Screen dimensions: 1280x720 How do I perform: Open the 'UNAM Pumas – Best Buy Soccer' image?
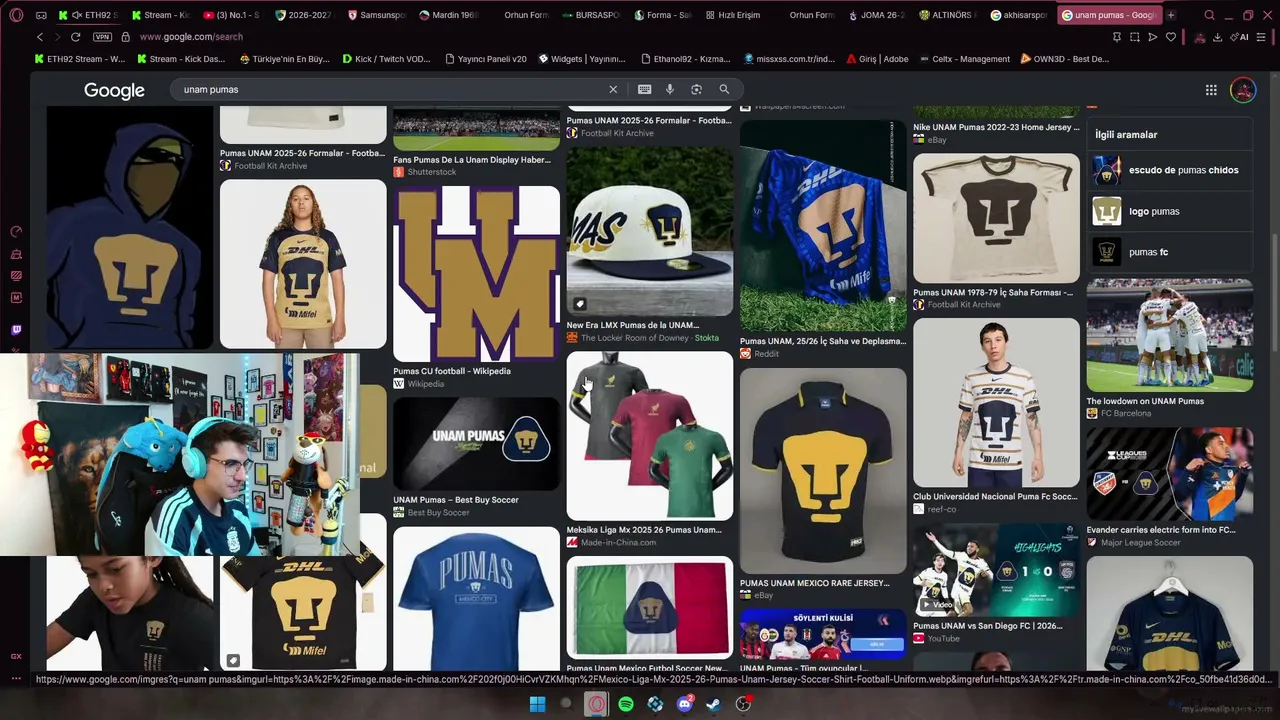coord(476,444)
